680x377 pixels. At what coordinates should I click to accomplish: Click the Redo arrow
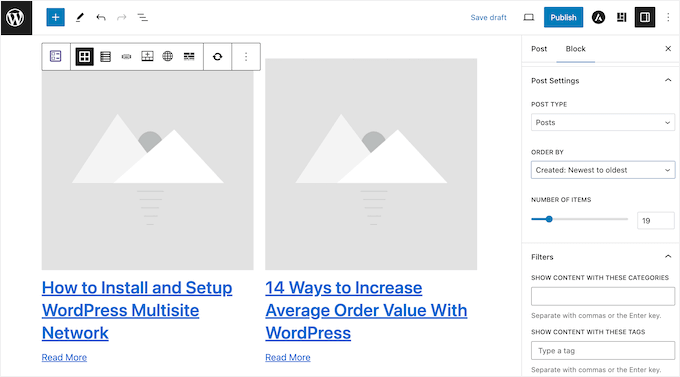coord(122,17)
